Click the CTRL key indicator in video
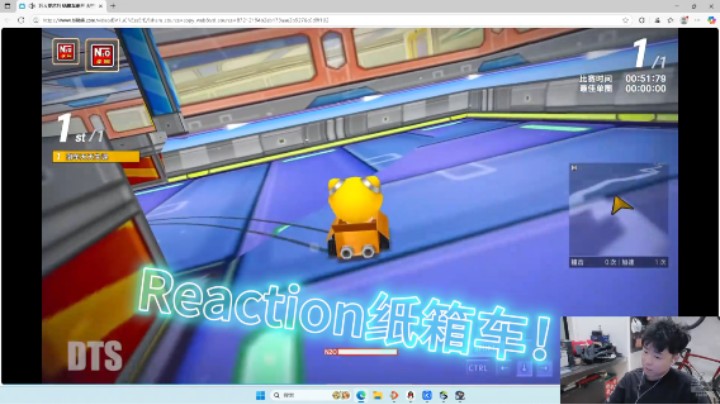 478,368
